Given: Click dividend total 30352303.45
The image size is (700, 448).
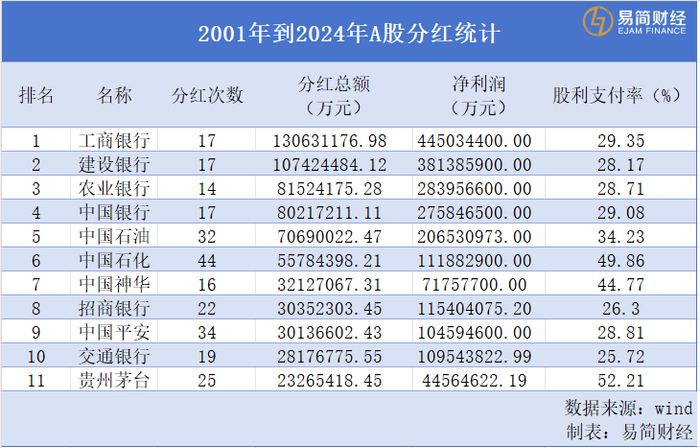Looking at the screenshot, I should pyautogui.click(x=329, y=309).
